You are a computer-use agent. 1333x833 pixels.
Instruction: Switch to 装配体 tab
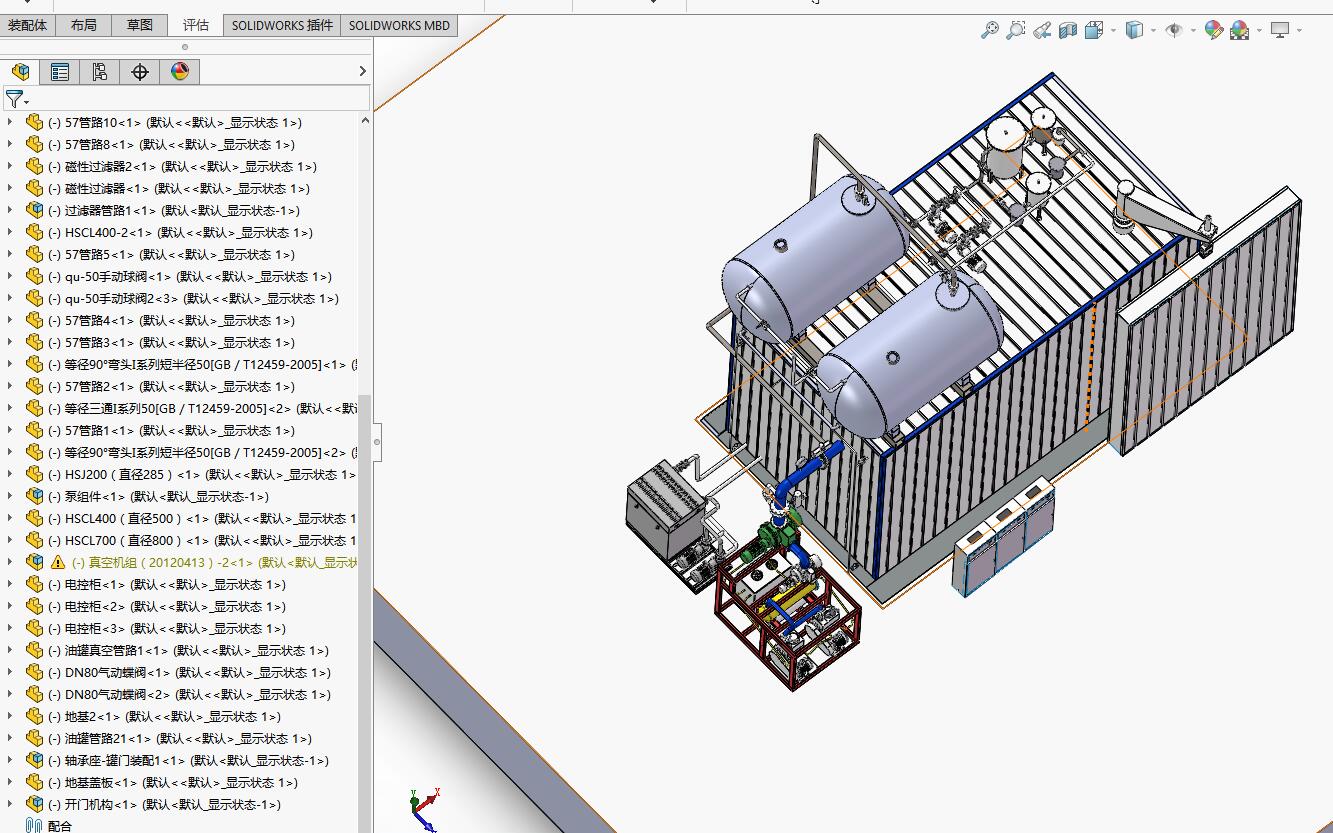[28, 25]
